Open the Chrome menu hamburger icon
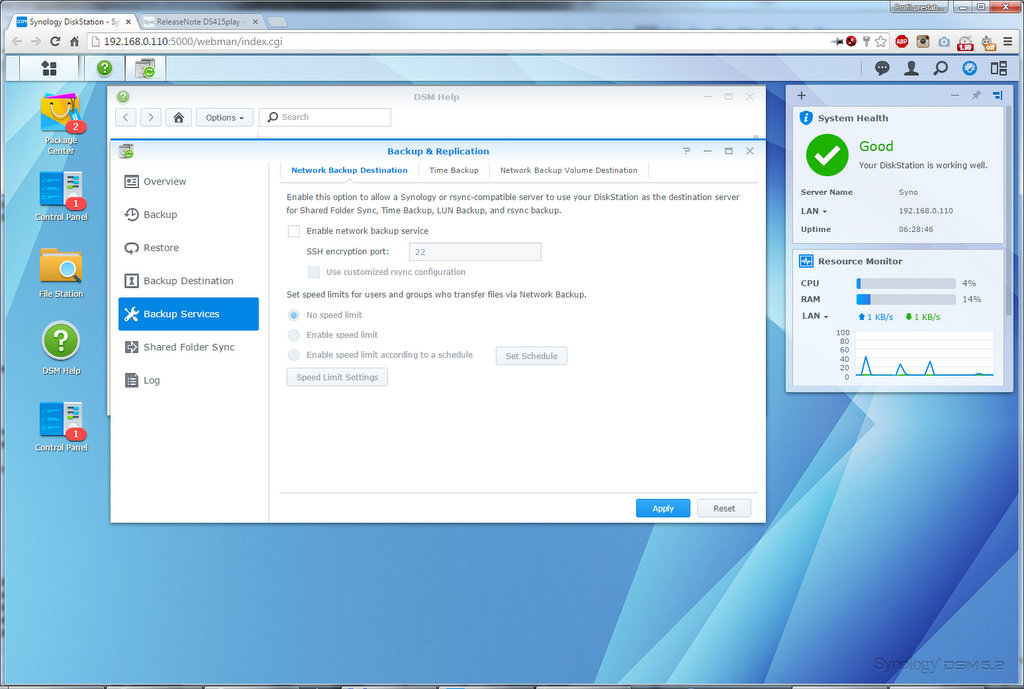This screenshot has width=1024, height=689. [x=1008, y=42]
